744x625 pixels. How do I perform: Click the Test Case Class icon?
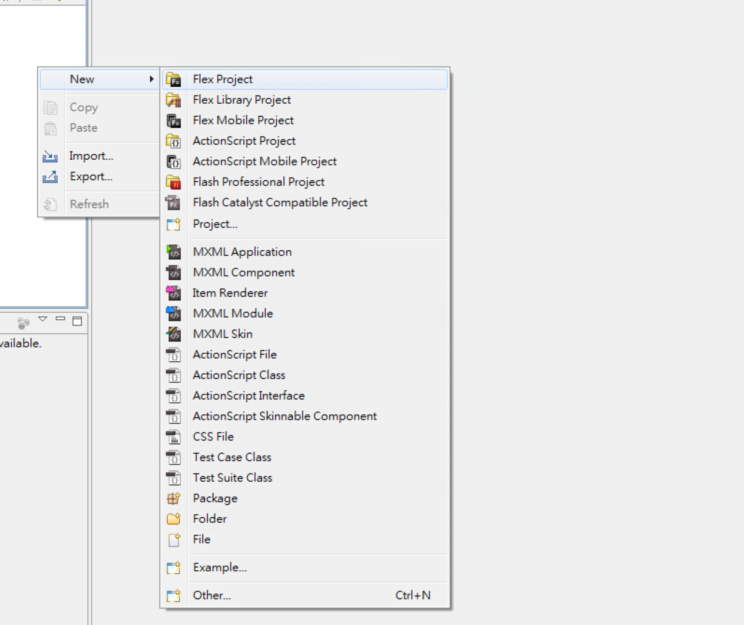[174, 457]
